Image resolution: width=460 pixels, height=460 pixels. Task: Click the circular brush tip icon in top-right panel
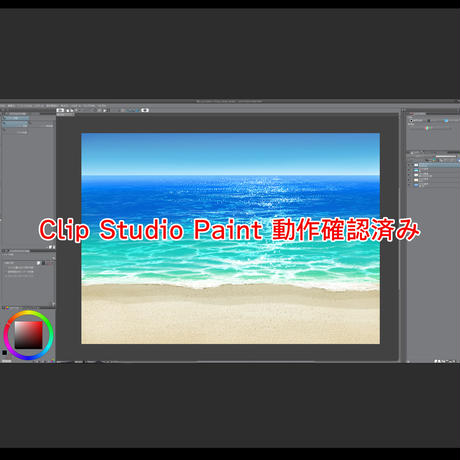point(411,120)
